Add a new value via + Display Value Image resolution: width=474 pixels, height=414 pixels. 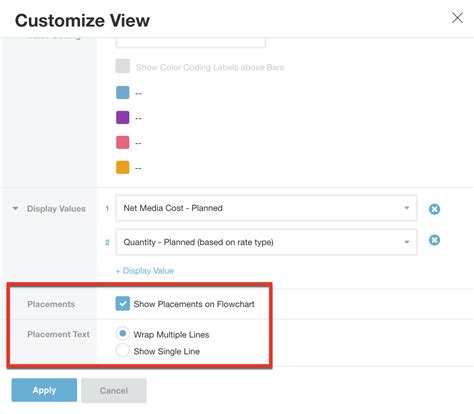(145, 271)
